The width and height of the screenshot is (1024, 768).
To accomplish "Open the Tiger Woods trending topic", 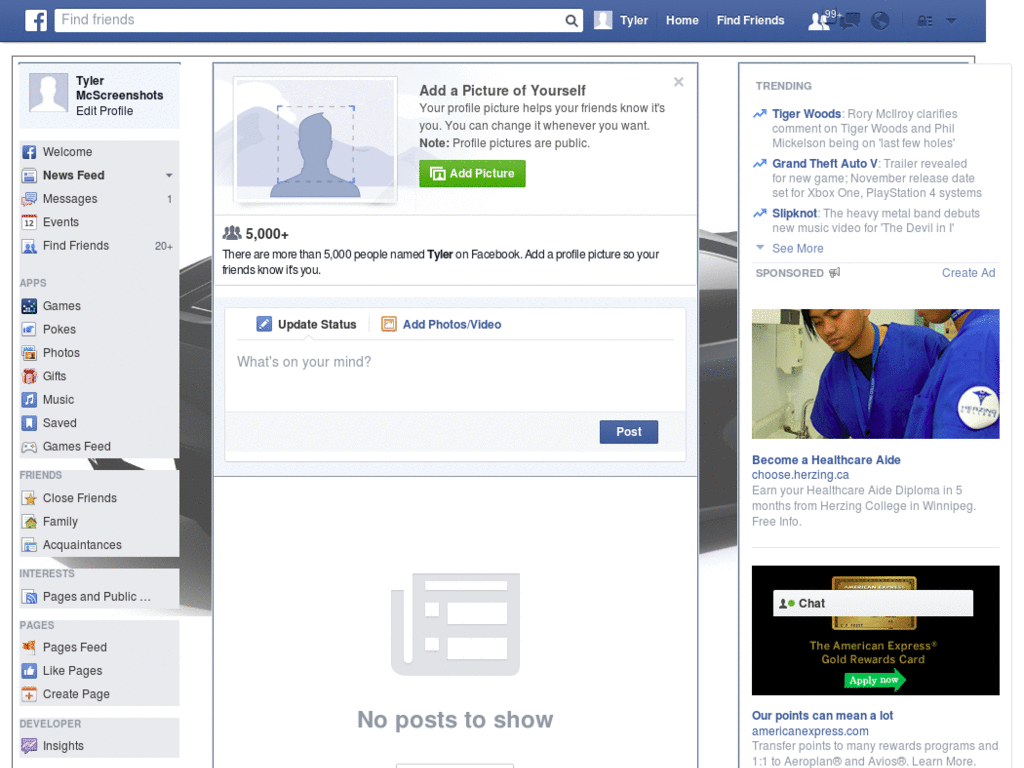I will pos(807,114).
